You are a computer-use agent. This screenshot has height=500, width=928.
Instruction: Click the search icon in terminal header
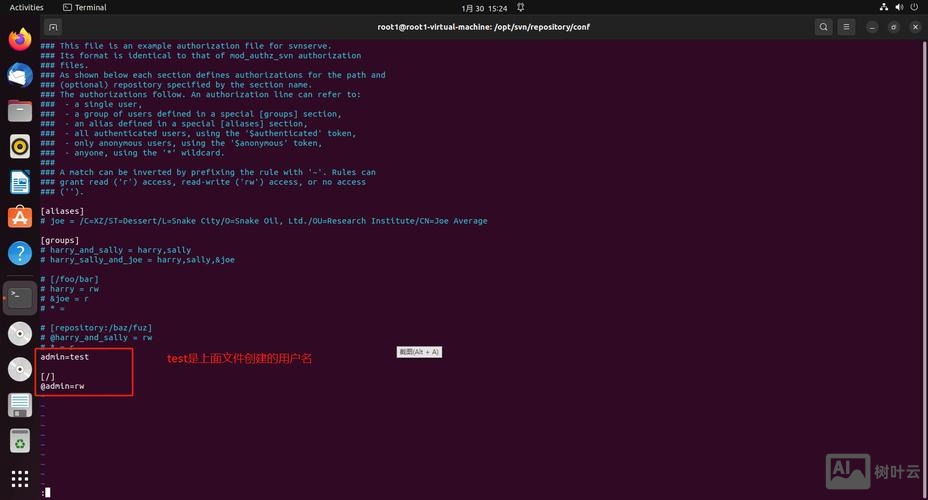point(823,27)
